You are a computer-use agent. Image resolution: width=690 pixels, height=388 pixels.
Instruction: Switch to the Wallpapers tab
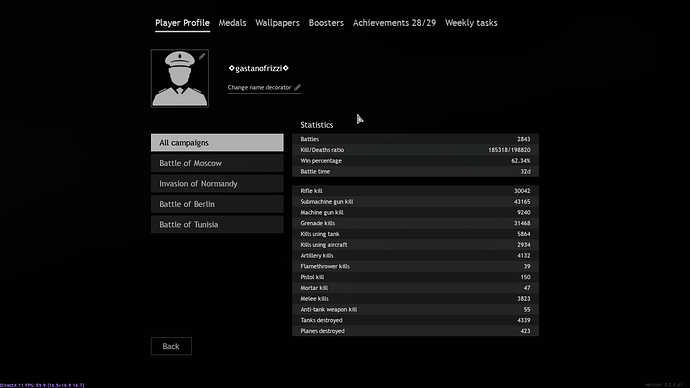[277, 23]
